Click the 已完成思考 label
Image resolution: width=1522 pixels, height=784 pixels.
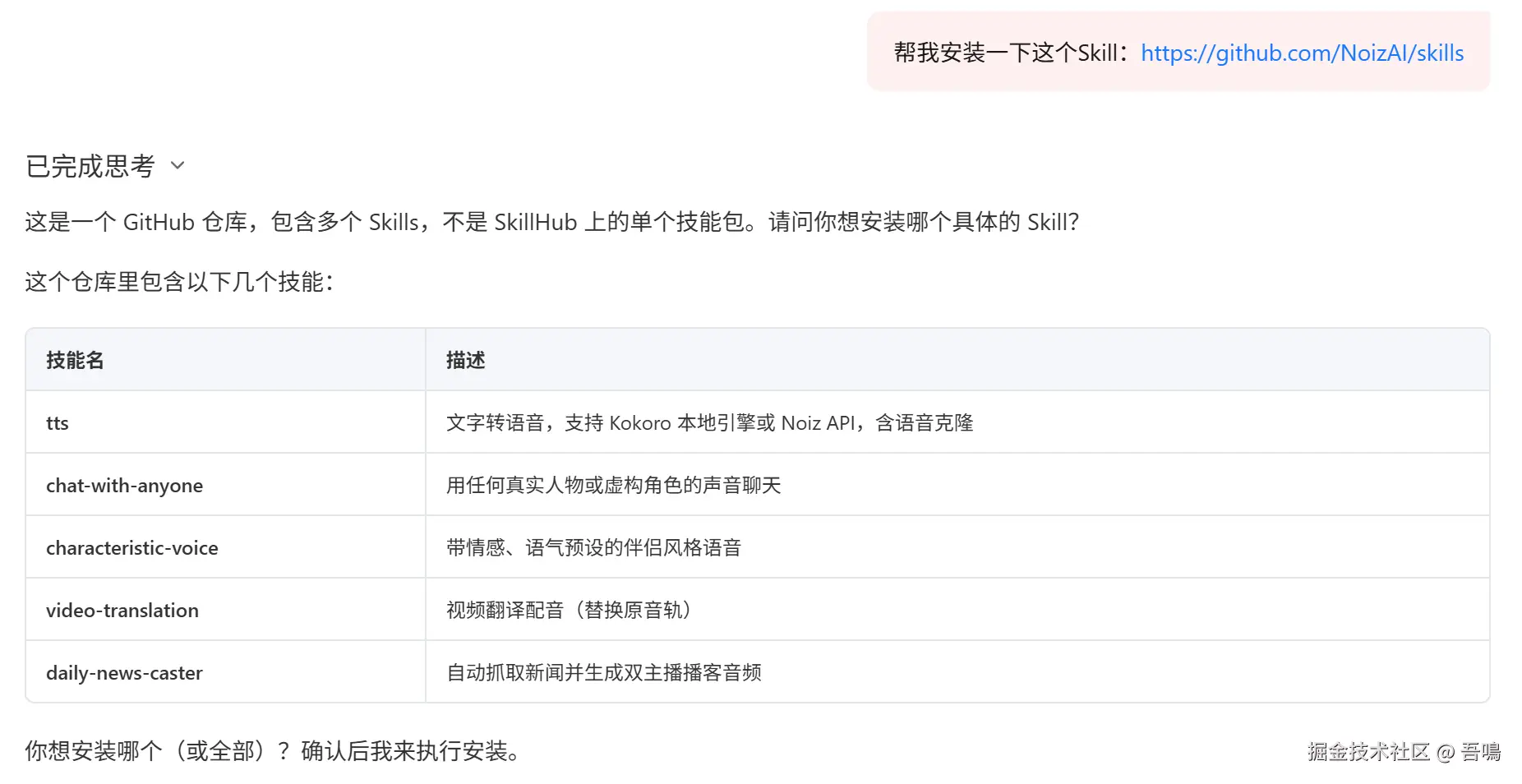[90, 166]
